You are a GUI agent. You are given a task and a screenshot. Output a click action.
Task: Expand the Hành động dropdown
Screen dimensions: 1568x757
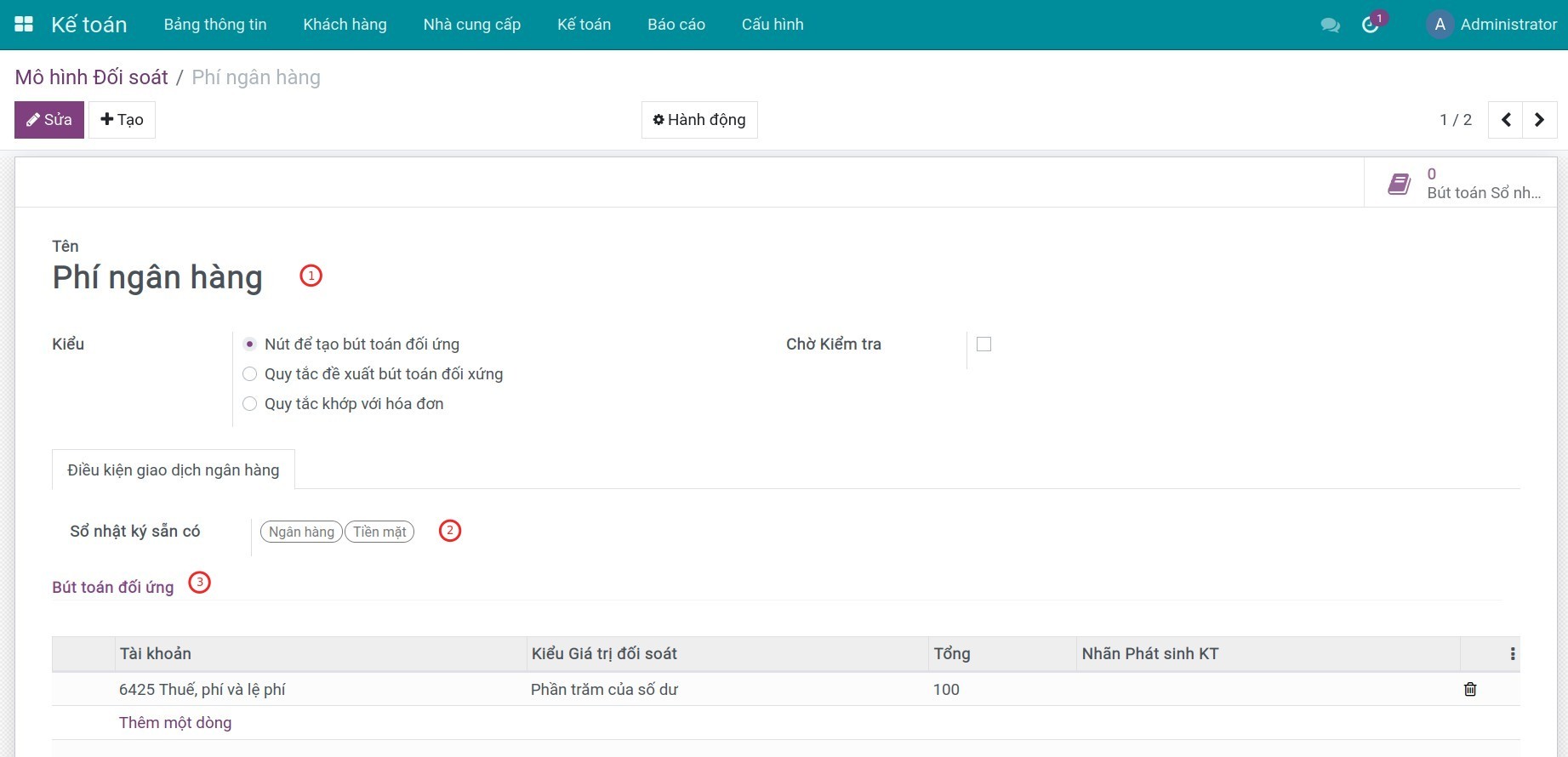698,120
